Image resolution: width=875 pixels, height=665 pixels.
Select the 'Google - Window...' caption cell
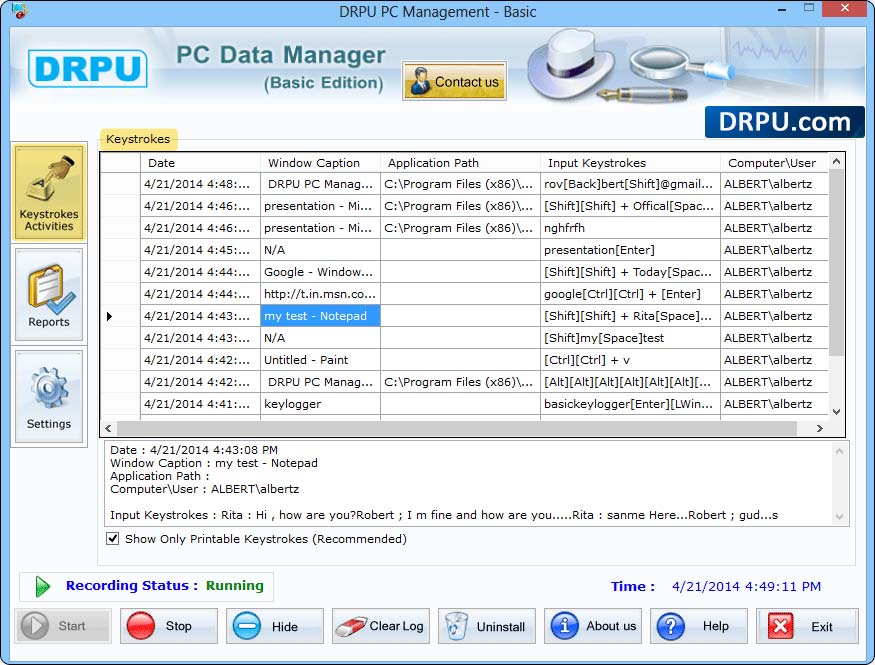click(x=320, y=272)
